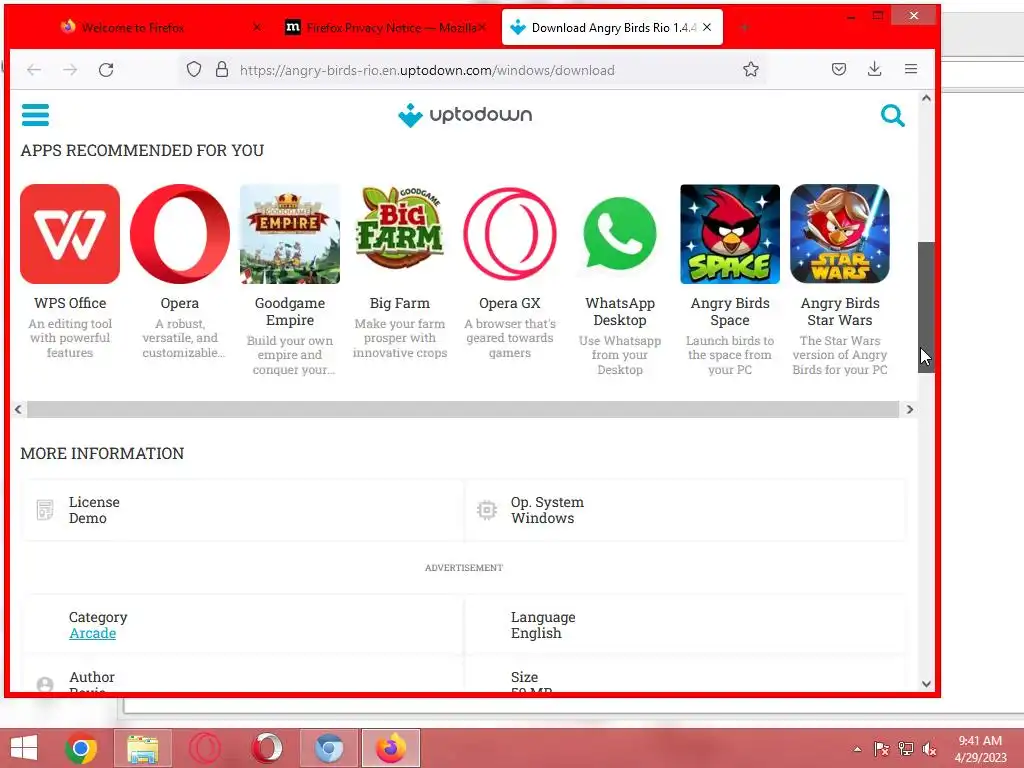
Task: Open the Angry Birds Space icon
Action: (730, 234)
